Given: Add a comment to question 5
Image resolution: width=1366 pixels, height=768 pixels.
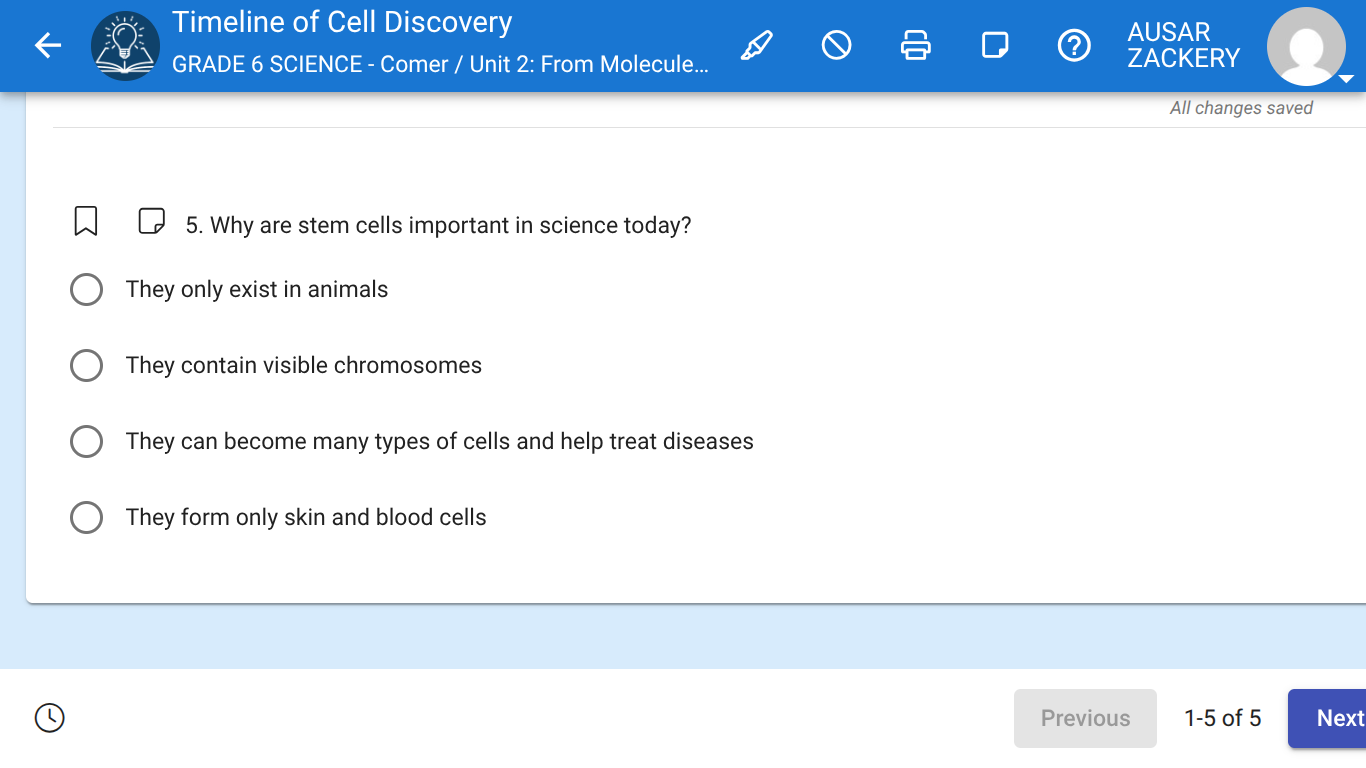Looking at the screenshot, I should (151, 220).
